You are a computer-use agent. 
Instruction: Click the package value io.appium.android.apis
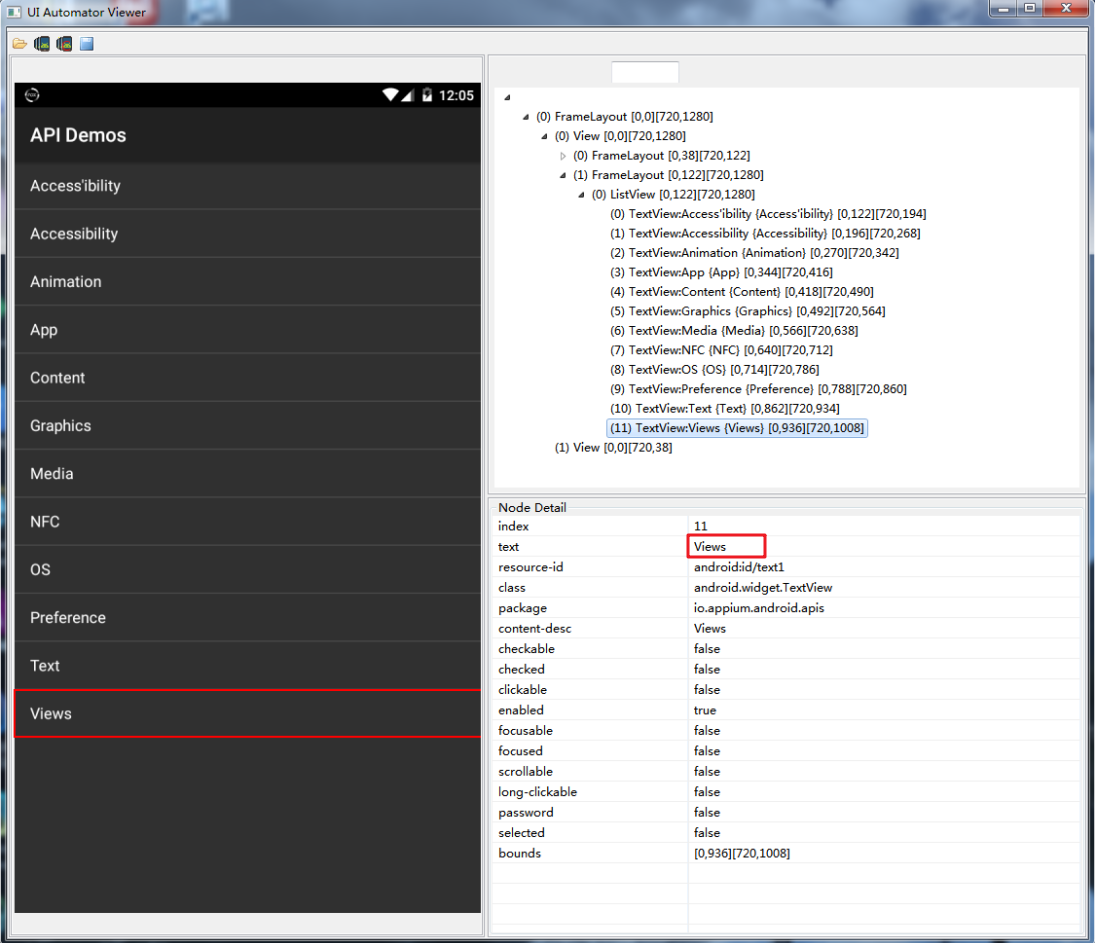click(x=758, y=608)
